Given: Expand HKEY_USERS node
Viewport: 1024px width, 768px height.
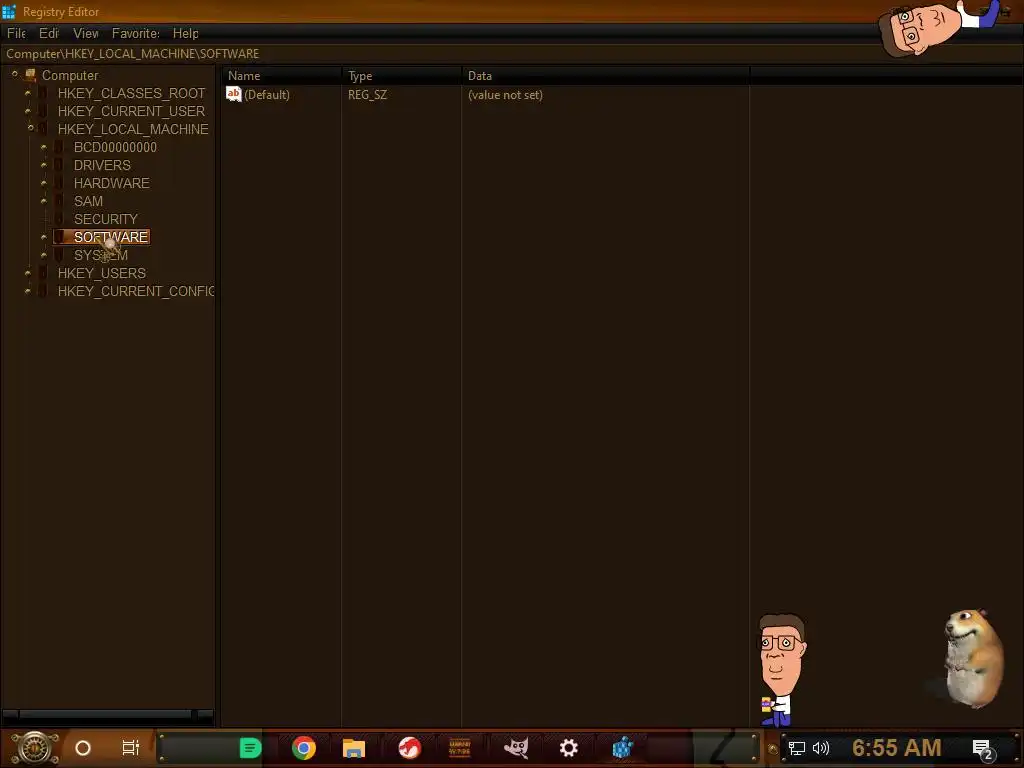Looking at the screenshot, I should [x=27, y=273].
